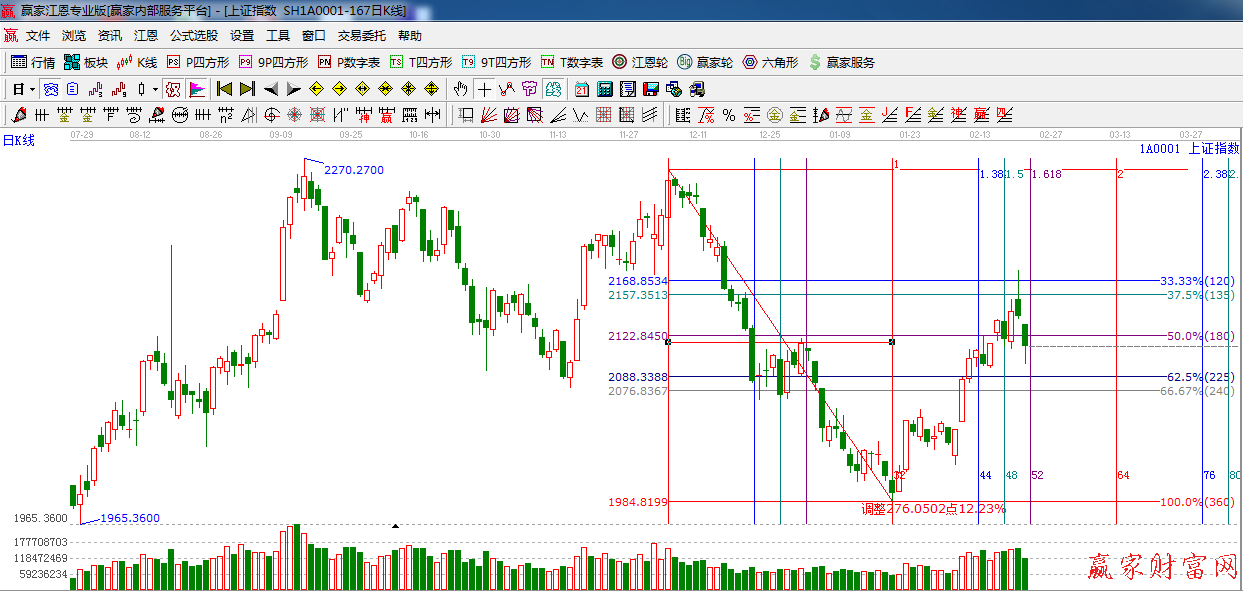
Task: Expand the 日 period dropdown arrow
Action: coord(32,89)
